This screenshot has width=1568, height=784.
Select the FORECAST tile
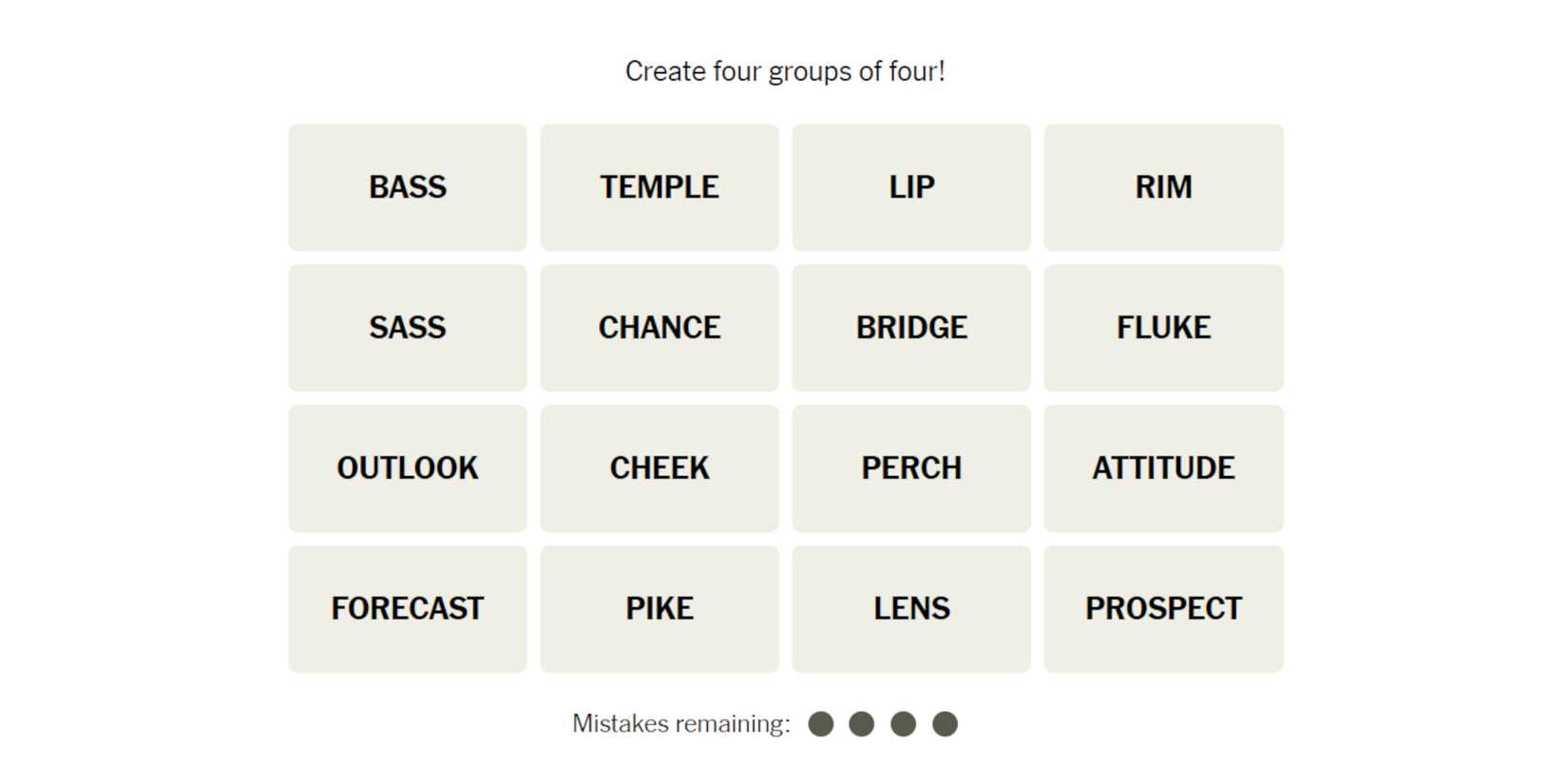point(408,609)
